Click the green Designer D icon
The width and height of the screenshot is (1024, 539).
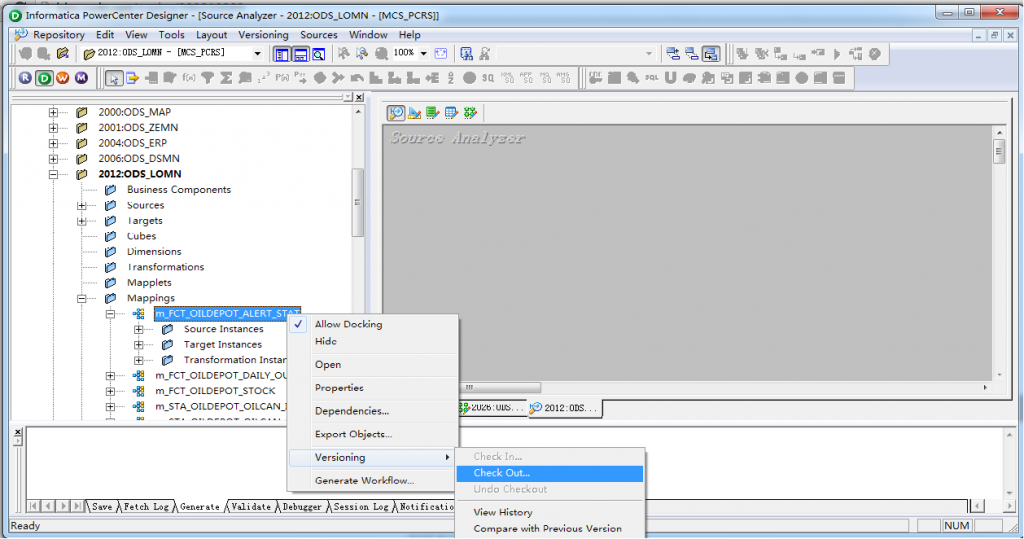pyautogui.click(x=44, y=78)
